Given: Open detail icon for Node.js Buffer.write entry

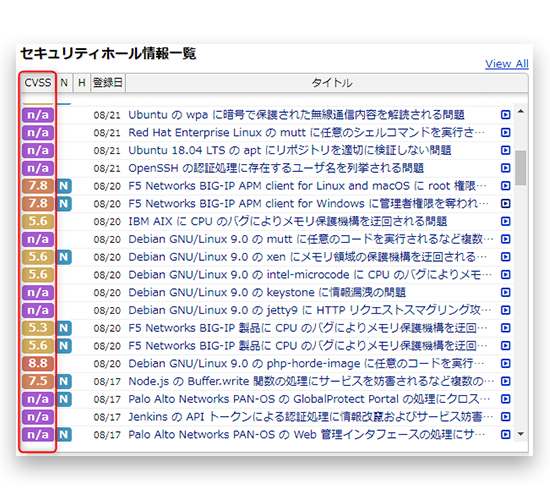Looking at the screenshot, I should click(505, 381).
